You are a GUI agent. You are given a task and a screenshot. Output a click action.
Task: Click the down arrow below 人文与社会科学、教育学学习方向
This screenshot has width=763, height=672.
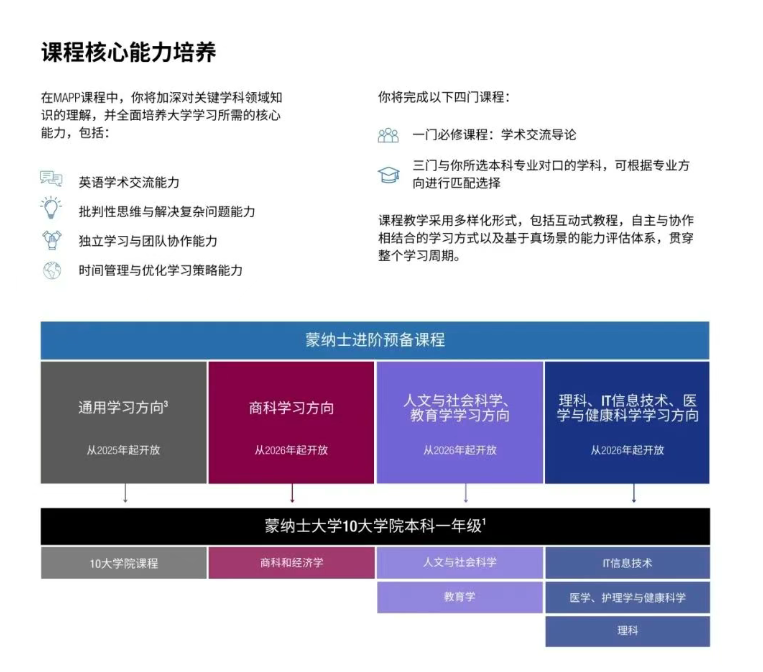pos(466,494)
